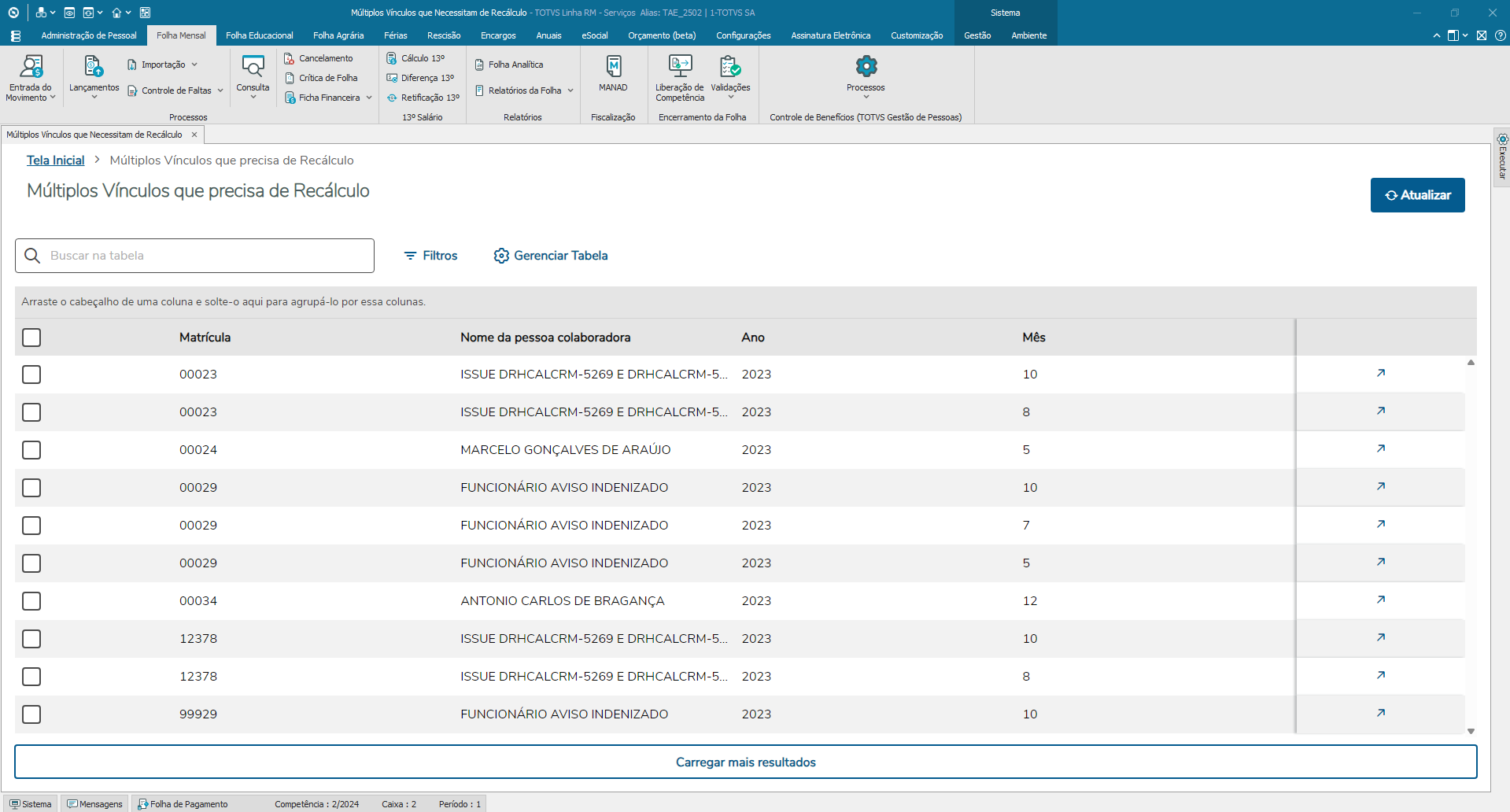Open Entrada do Movimento icon
The width and height of the screenshot is (1510, 812).
31,66
